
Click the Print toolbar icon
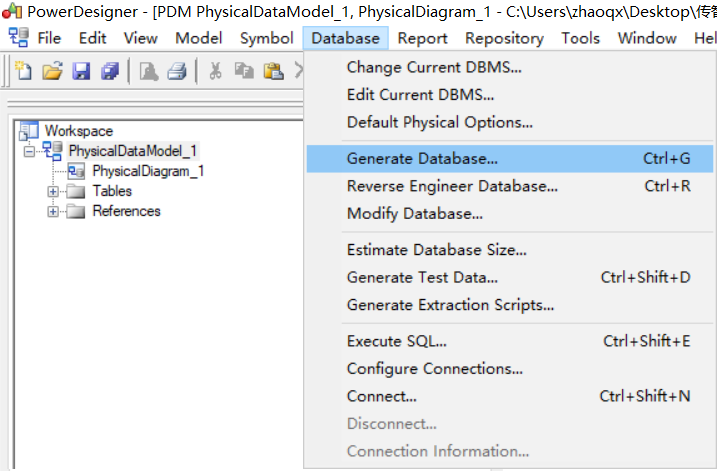pos(177,71)
